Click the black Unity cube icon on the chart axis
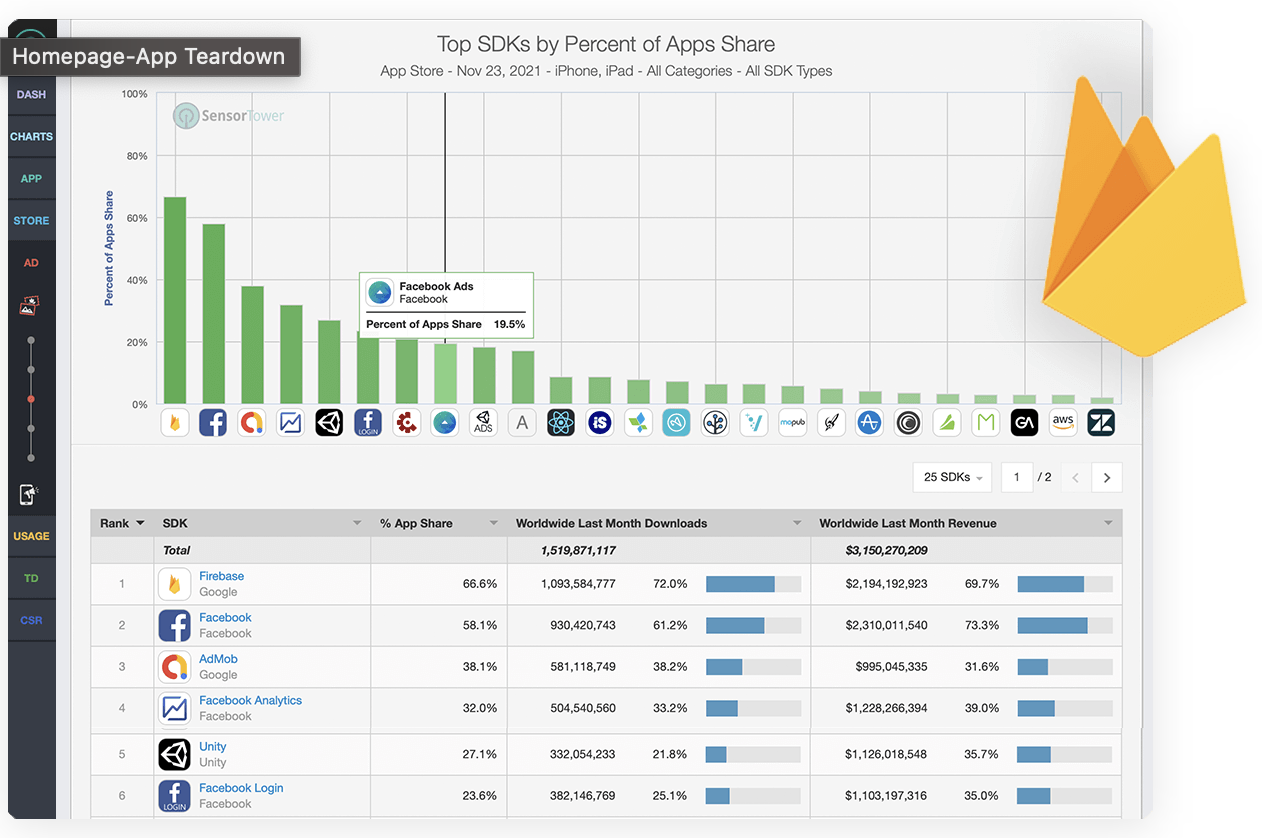This screenshot has width=1262, height=838. 329,423
